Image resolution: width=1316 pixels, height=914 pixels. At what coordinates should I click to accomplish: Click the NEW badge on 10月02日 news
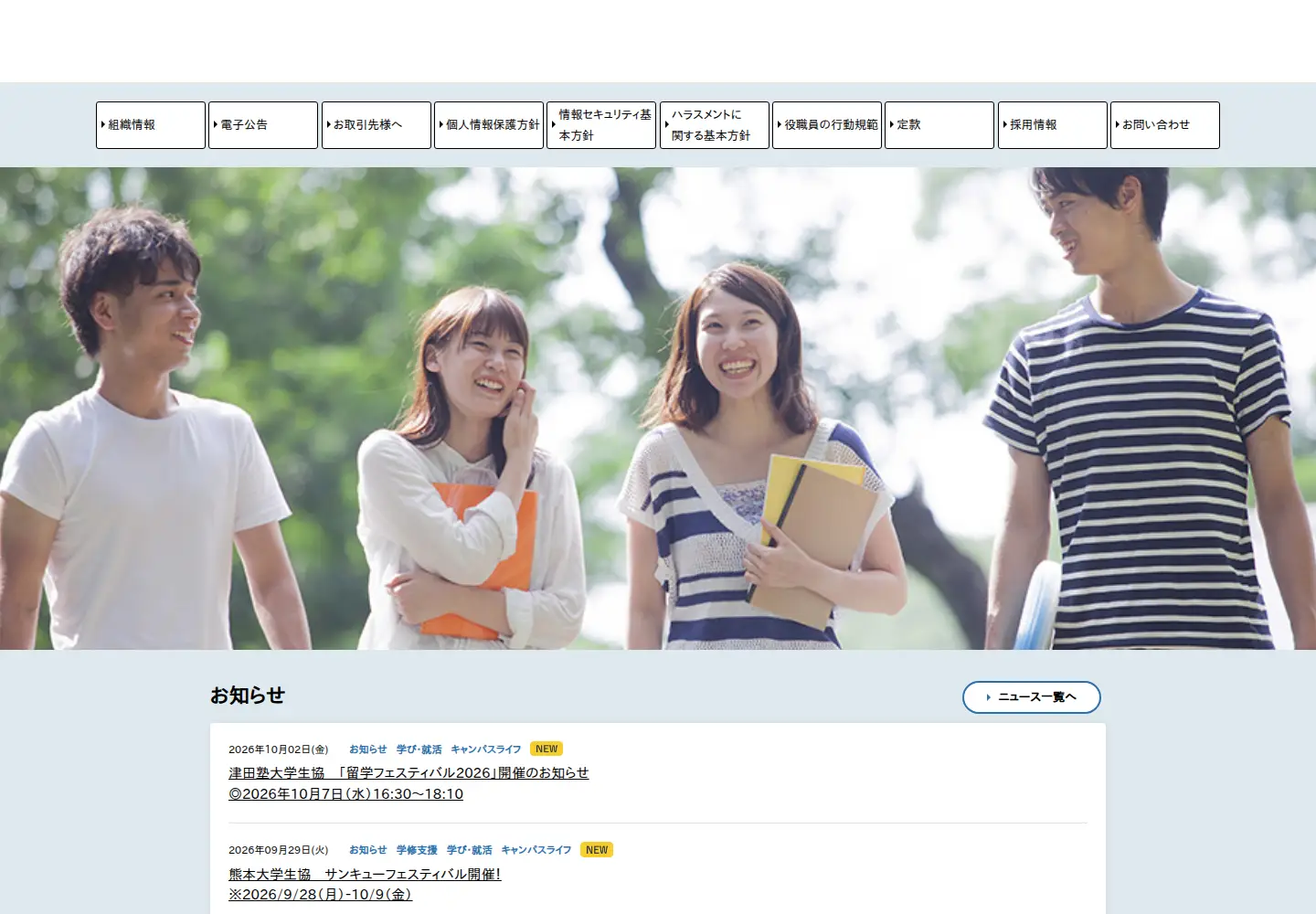[x=547, y=749]
